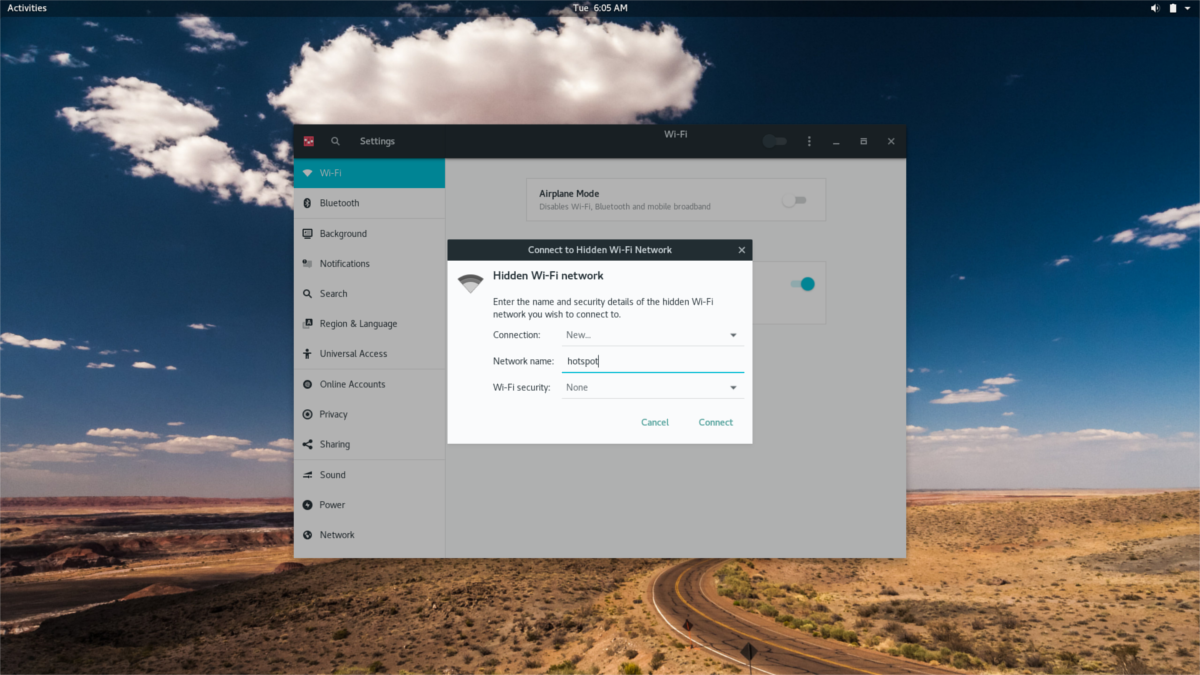Image resolution: width=1200 pixels, height=675 pixels.
Task: Click the red Settings app icon in header
Action: [309, 141]
